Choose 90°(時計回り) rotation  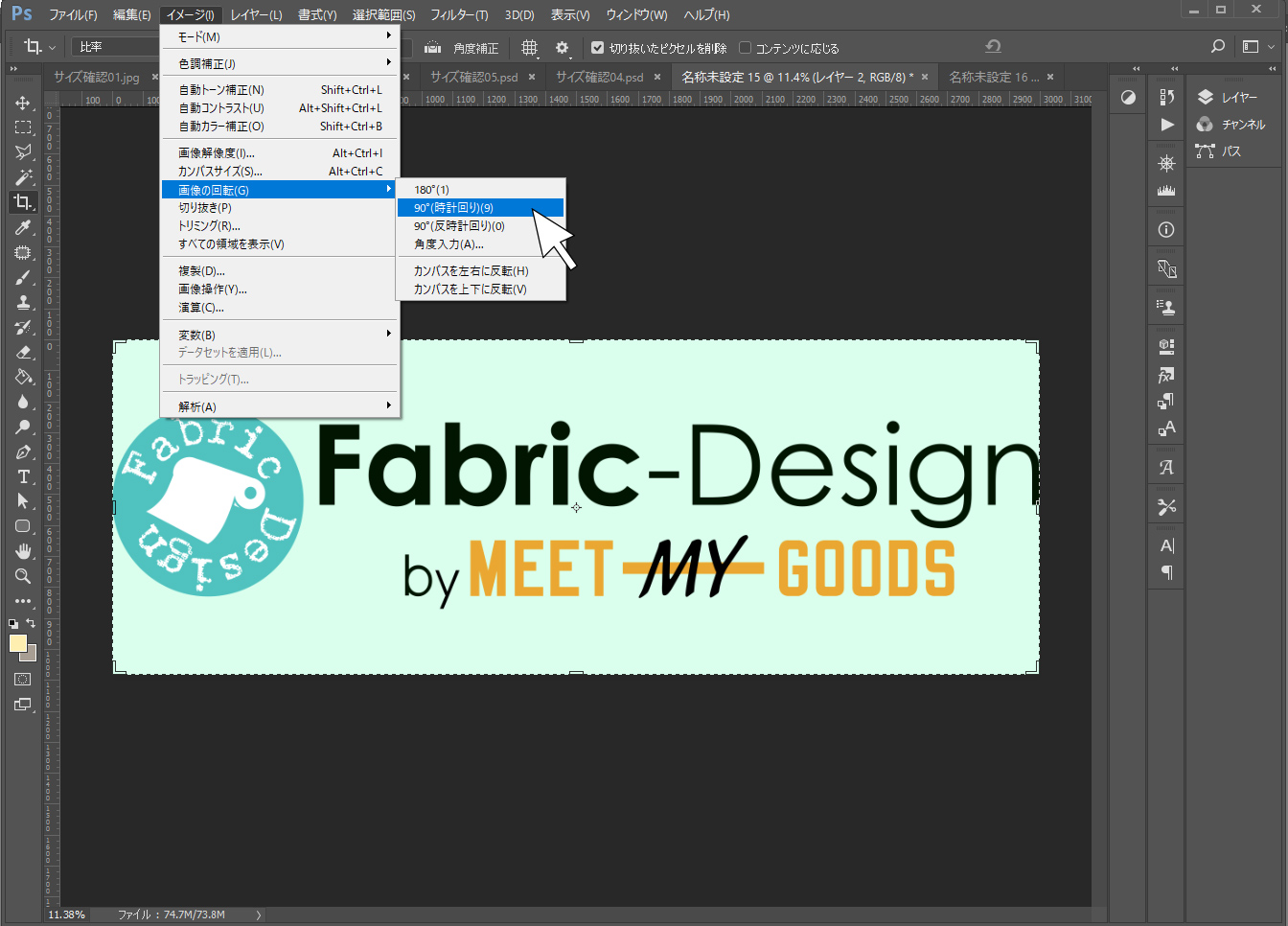pos(481,208)
